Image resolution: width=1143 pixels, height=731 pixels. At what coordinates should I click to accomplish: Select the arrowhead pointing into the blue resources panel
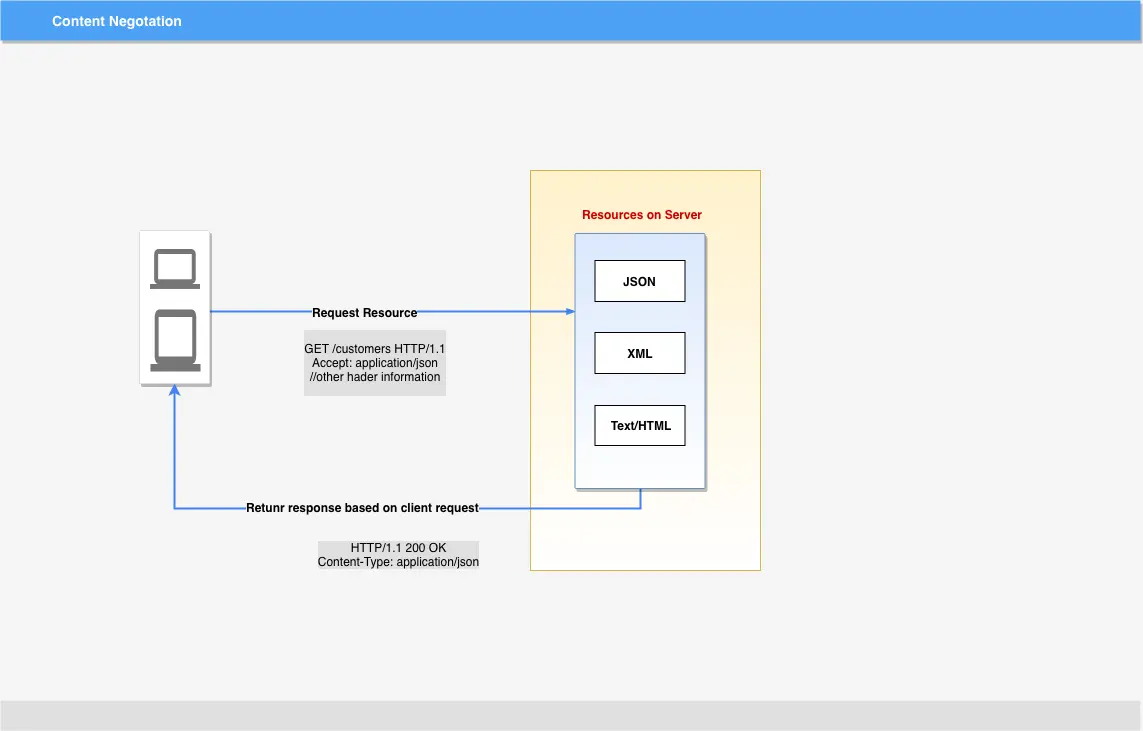coord(570,311)
